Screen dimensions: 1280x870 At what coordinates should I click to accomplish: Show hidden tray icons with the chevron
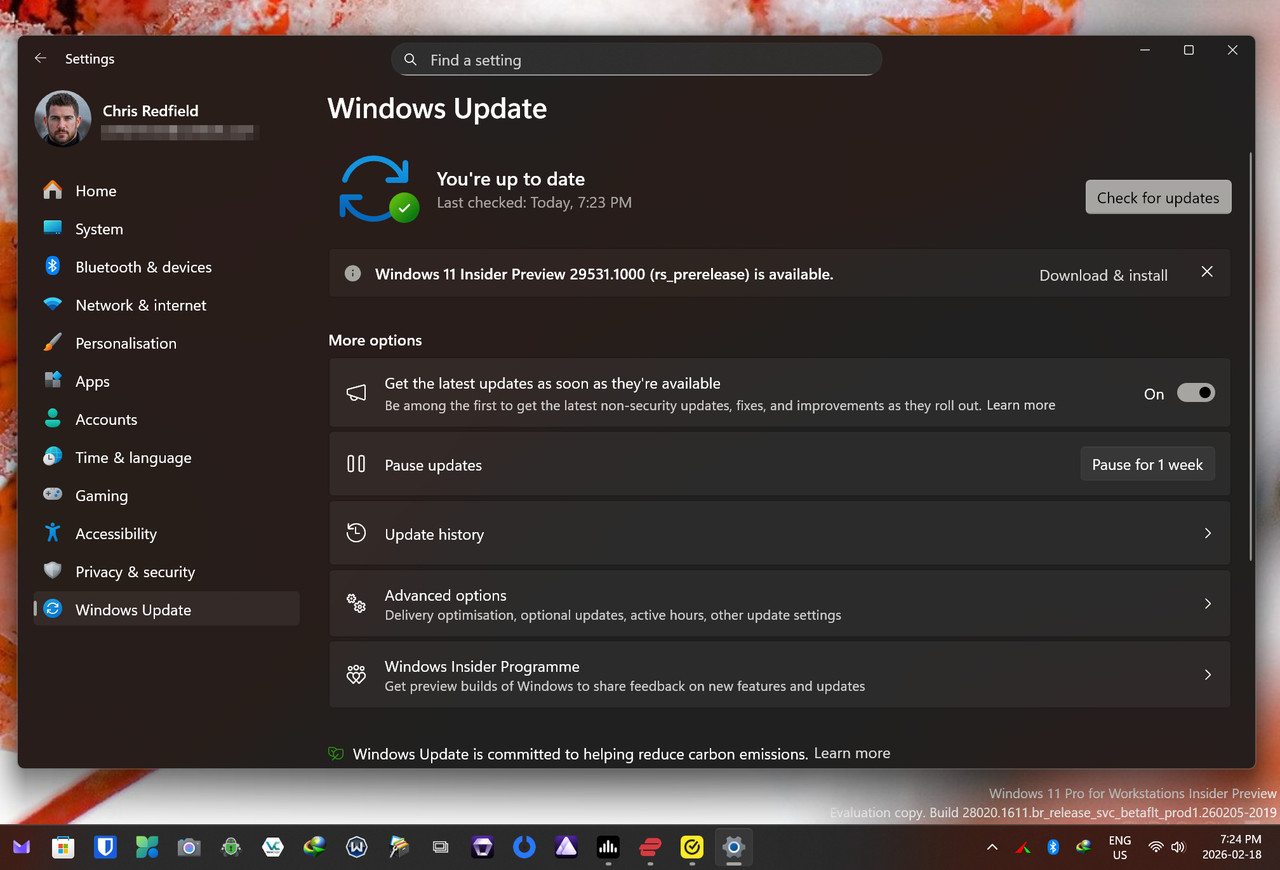(x=992, y=847)
